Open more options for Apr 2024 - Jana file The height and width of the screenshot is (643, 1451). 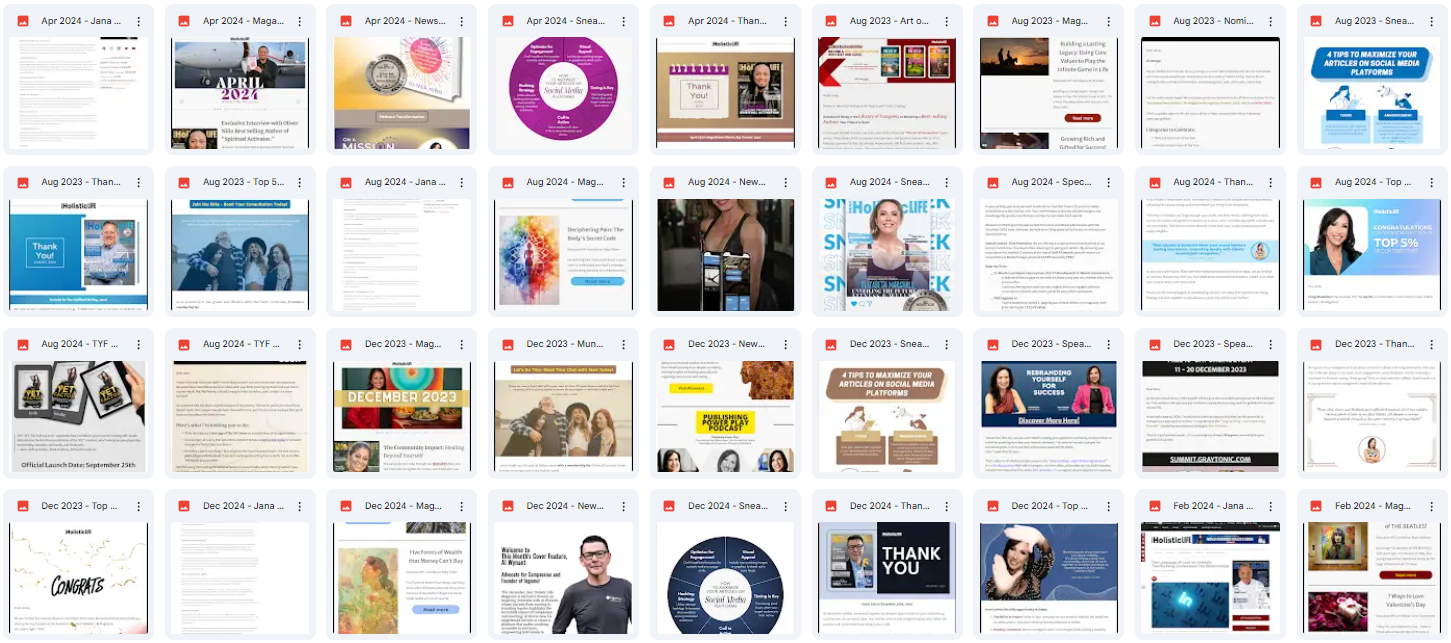tap(139, 21)
